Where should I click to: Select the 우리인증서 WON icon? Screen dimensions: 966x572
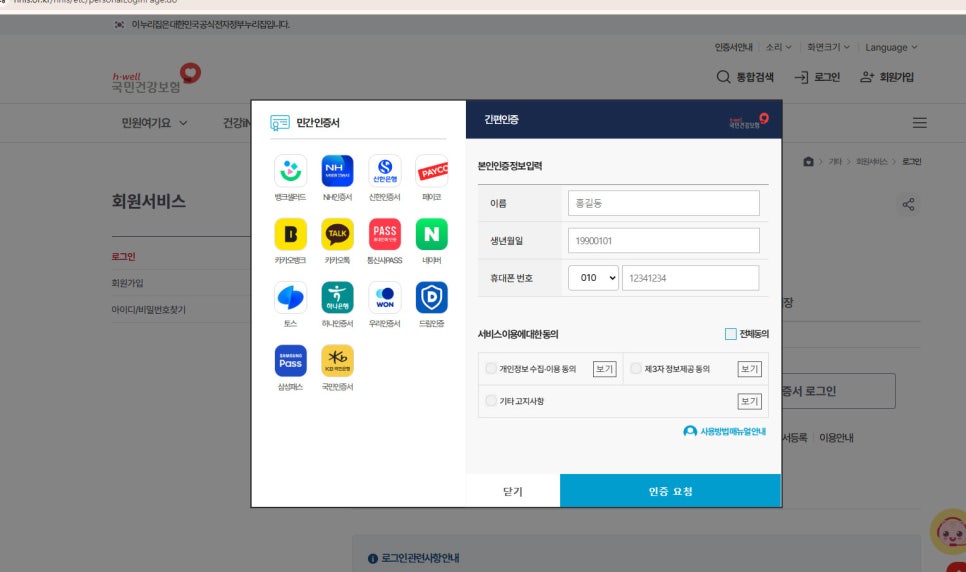384,298
